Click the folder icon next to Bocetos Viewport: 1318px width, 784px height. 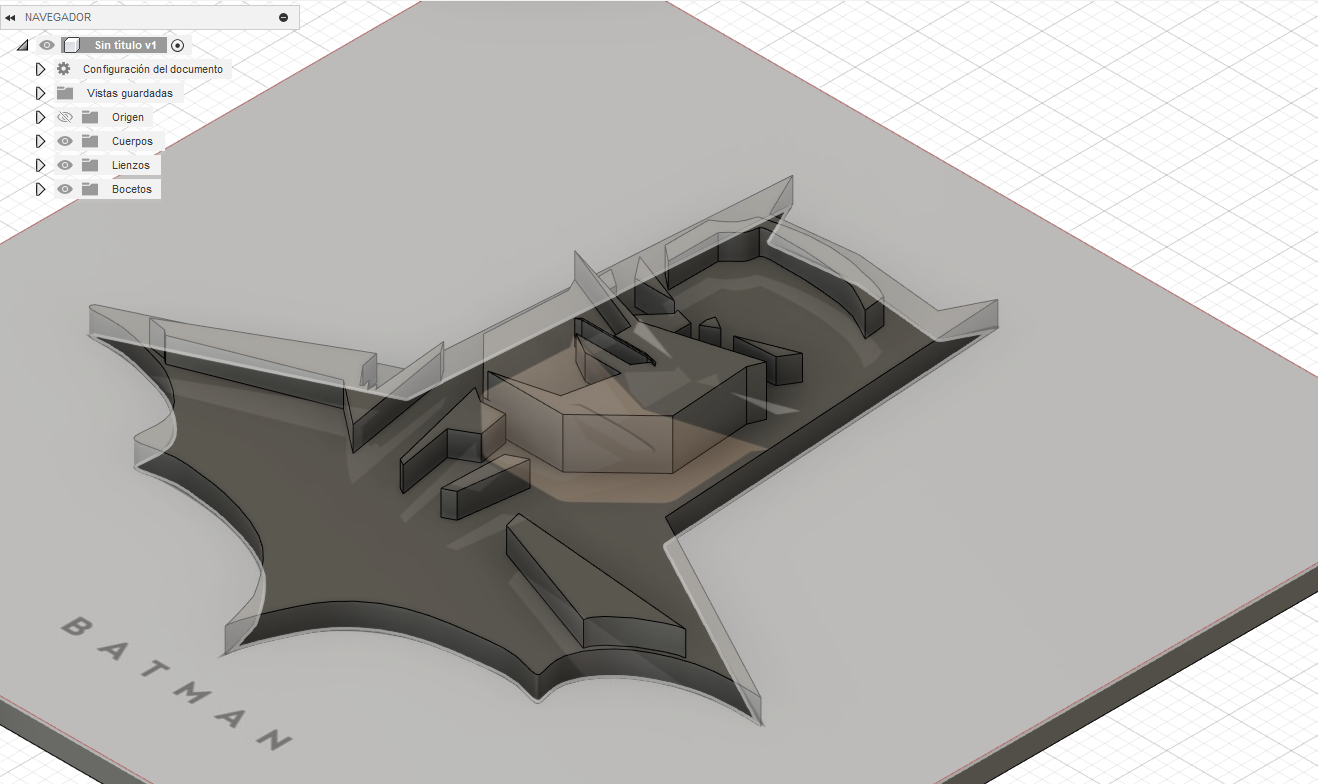pos(90,189)
